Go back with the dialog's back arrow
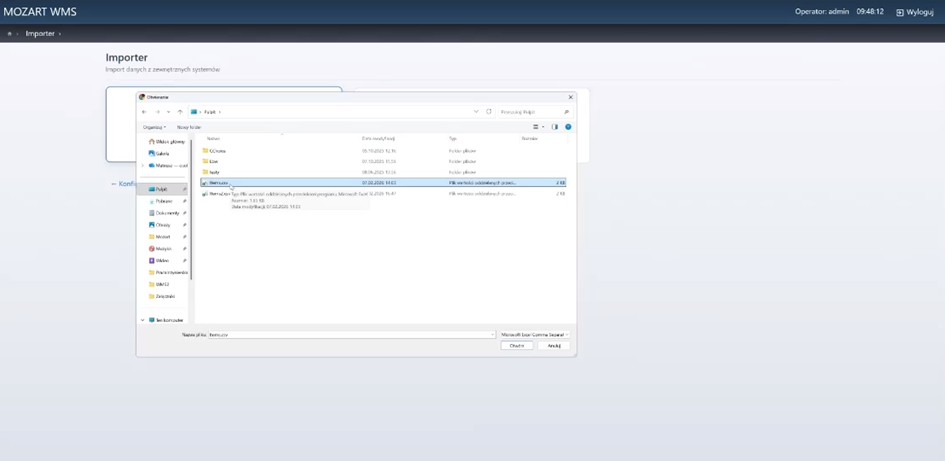945x461 pixels. tap(144, 112)
